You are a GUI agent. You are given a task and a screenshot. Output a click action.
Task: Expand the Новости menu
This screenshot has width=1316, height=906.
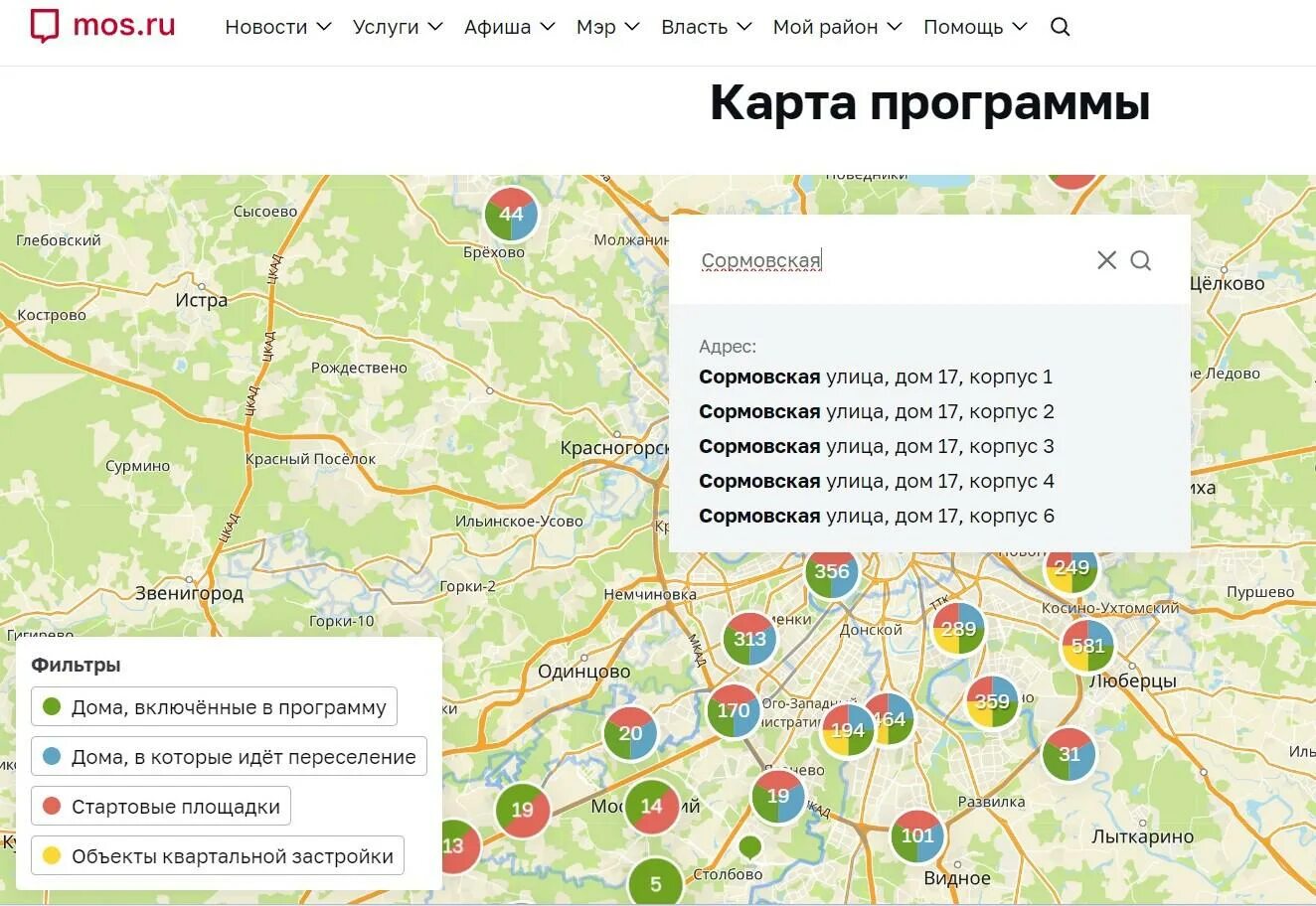278,28
